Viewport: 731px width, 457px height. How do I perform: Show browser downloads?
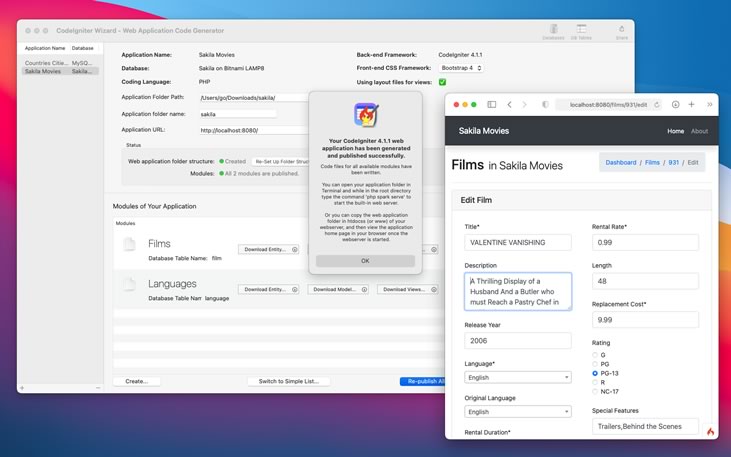click(675, 104)
